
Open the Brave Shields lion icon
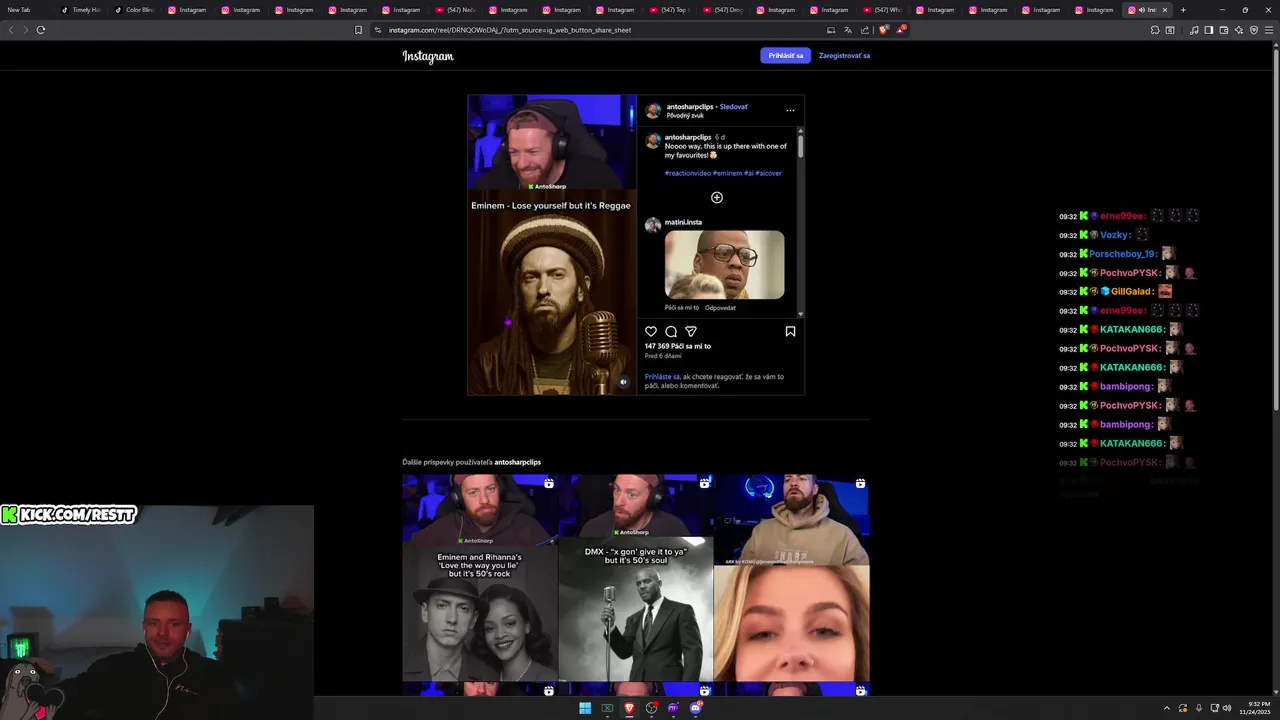[x=884, y=30]
